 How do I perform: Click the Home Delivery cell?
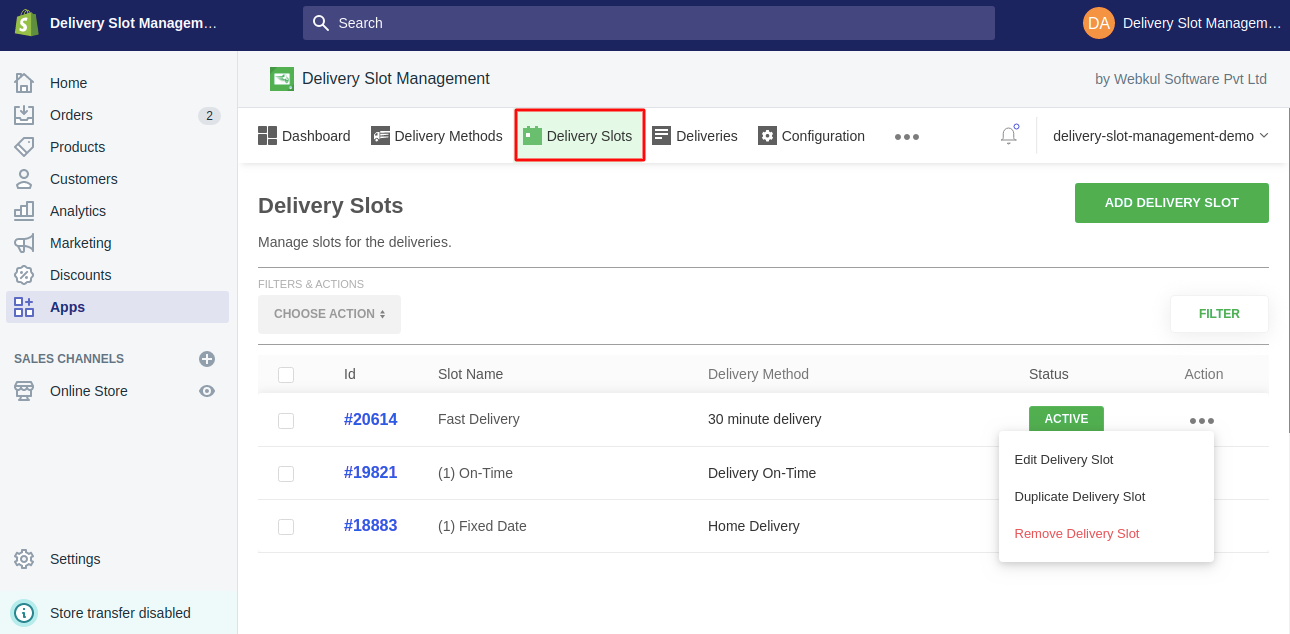pos(754,526)
